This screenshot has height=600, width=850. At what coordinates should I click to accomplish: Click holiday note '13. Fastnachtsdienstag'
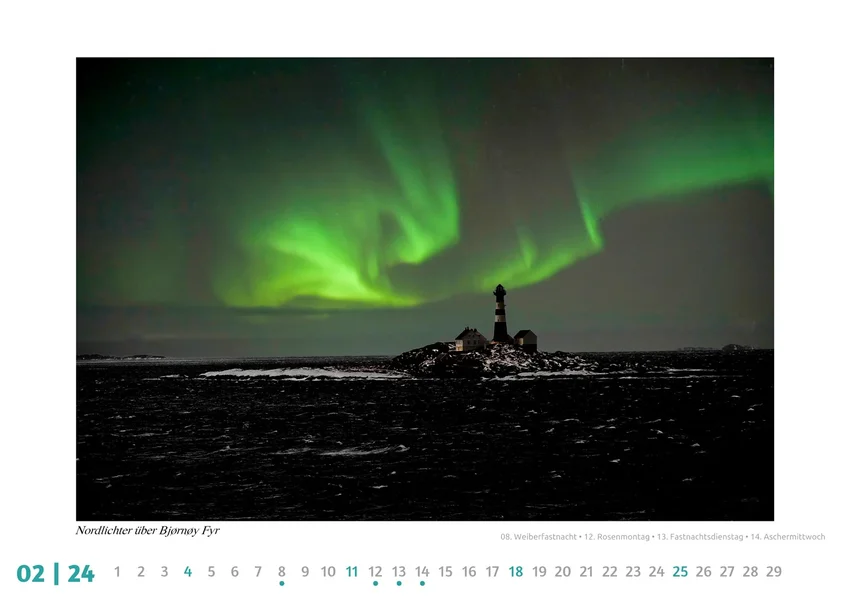pyautogui.click(x=700, y=537)
